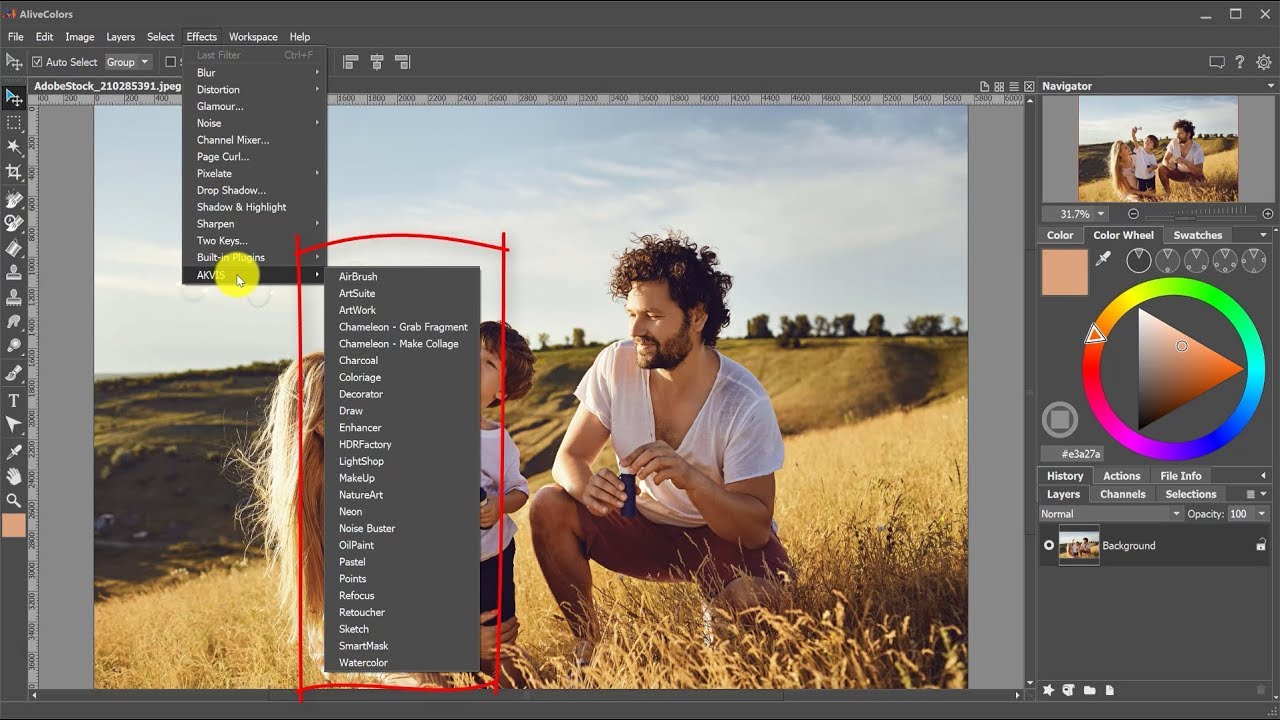Click the lock icon on Background layer

1261,546
